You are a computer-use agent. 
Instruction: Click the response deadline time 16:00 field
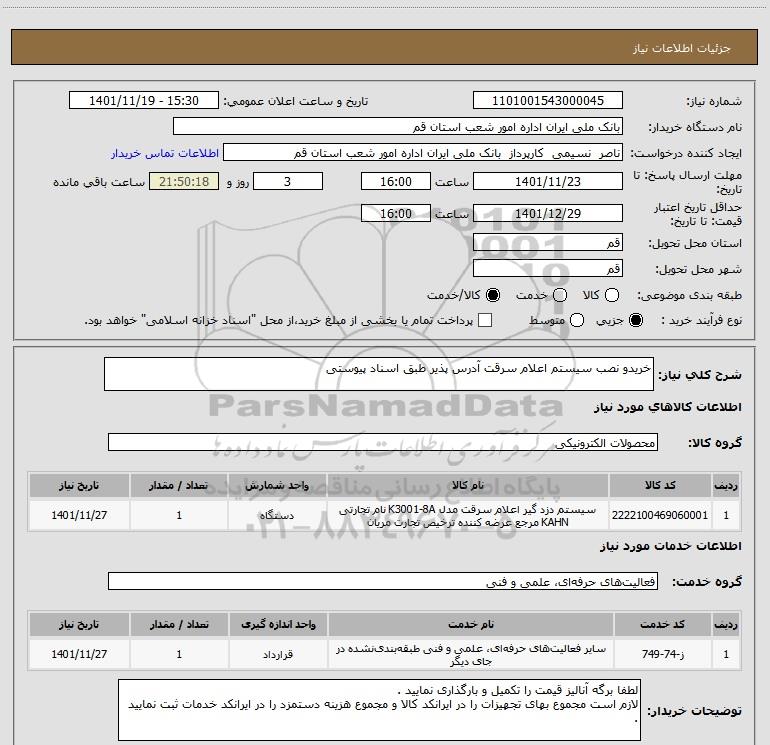tap(396, 181)
